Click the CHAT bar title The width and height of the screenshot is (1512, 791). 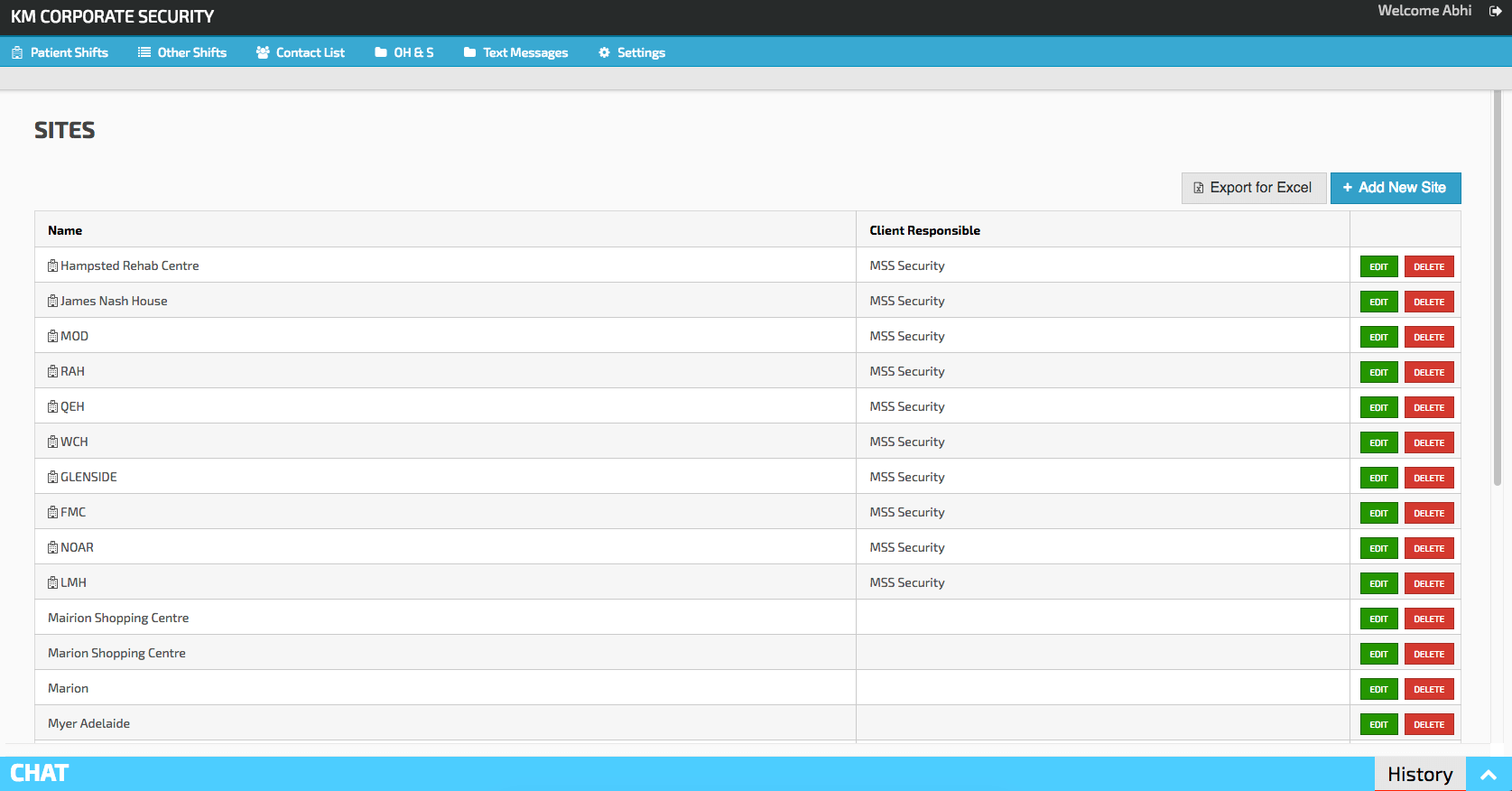tap(40, 773)
